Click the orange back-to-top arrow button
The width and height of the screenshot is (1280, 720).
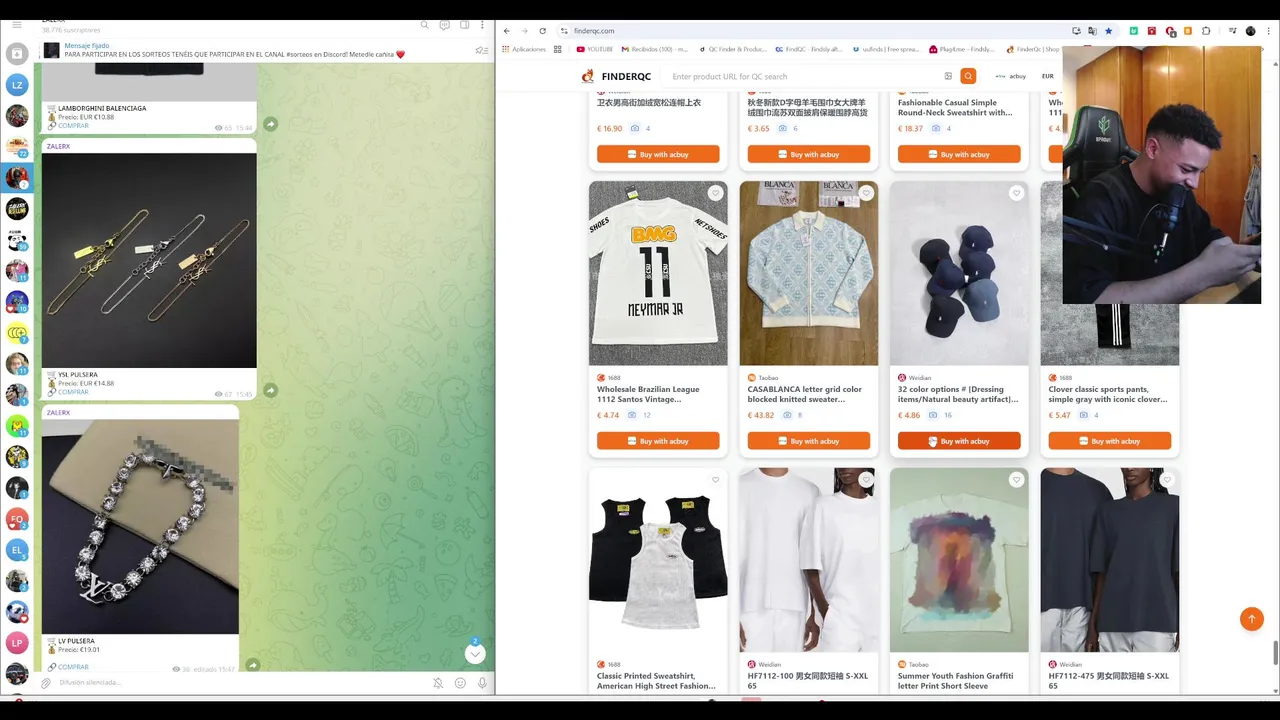pyautogui.click(x=1251, y=619)
